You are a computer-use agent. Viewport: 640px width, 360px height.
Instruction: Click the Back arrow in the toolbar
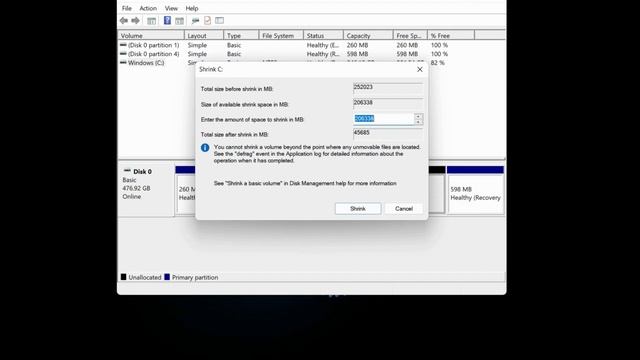click(x=124, y=20)
